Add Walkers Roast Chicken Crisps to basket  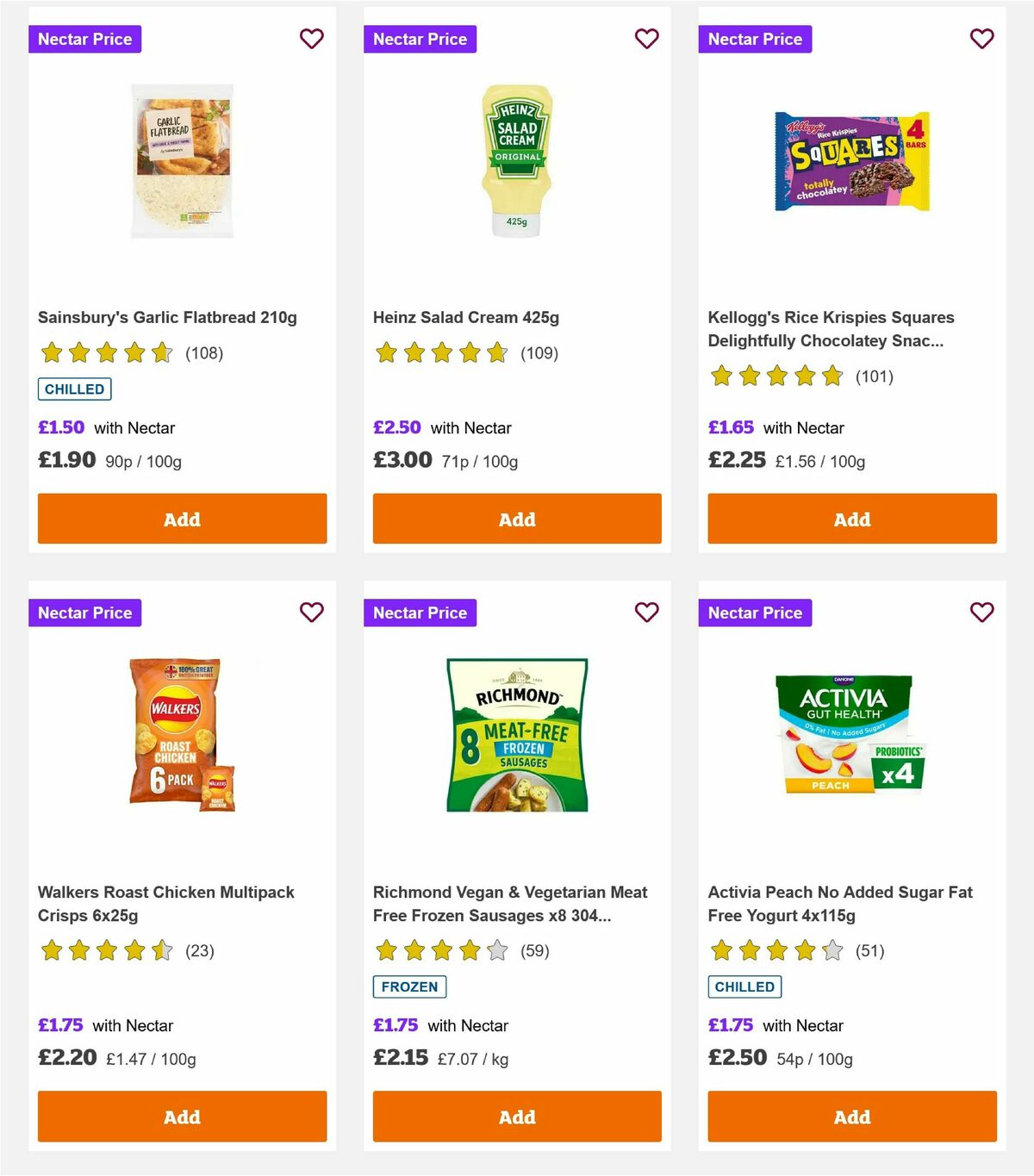(x=181, y=1117)
